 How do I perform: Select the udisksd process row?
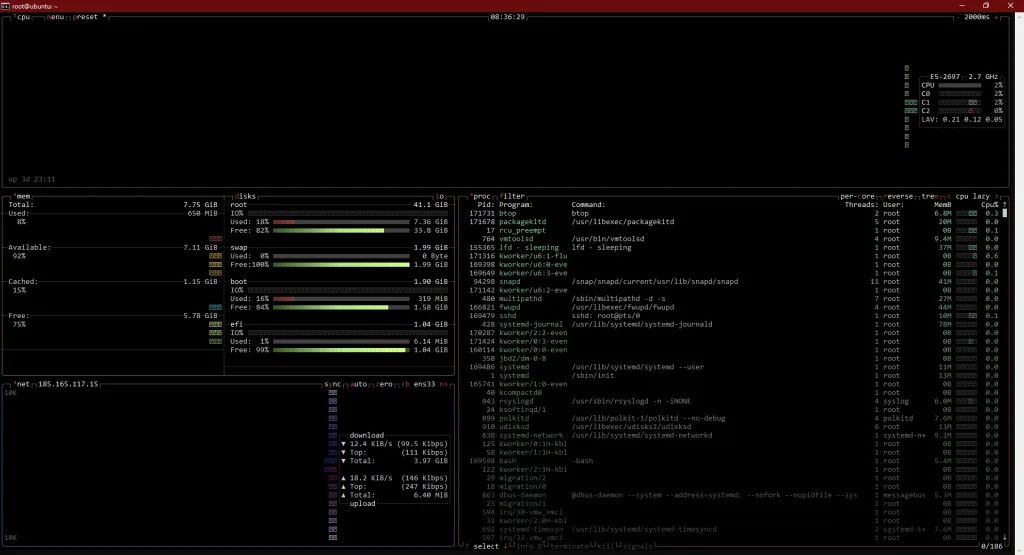pos(734,426)
